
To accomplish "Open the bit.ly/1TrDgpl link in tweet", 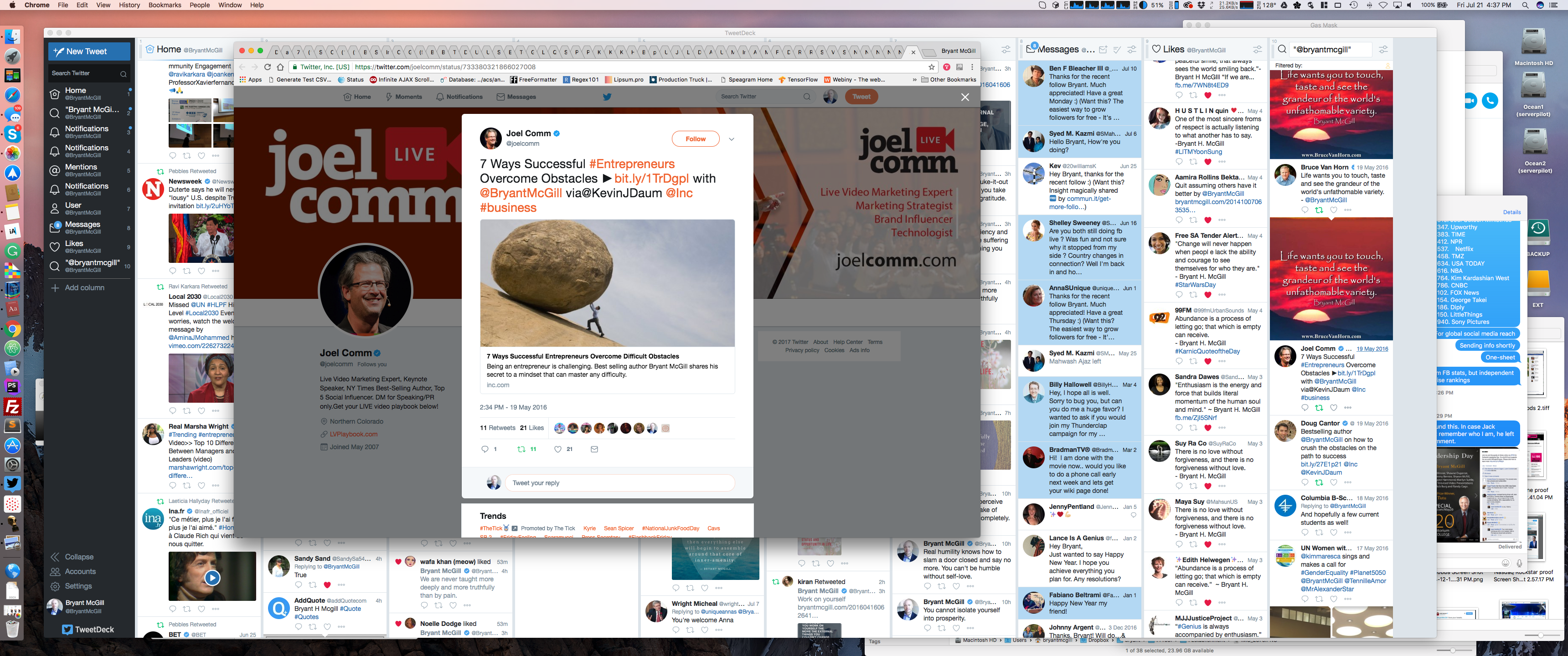I will coord(651,179).
